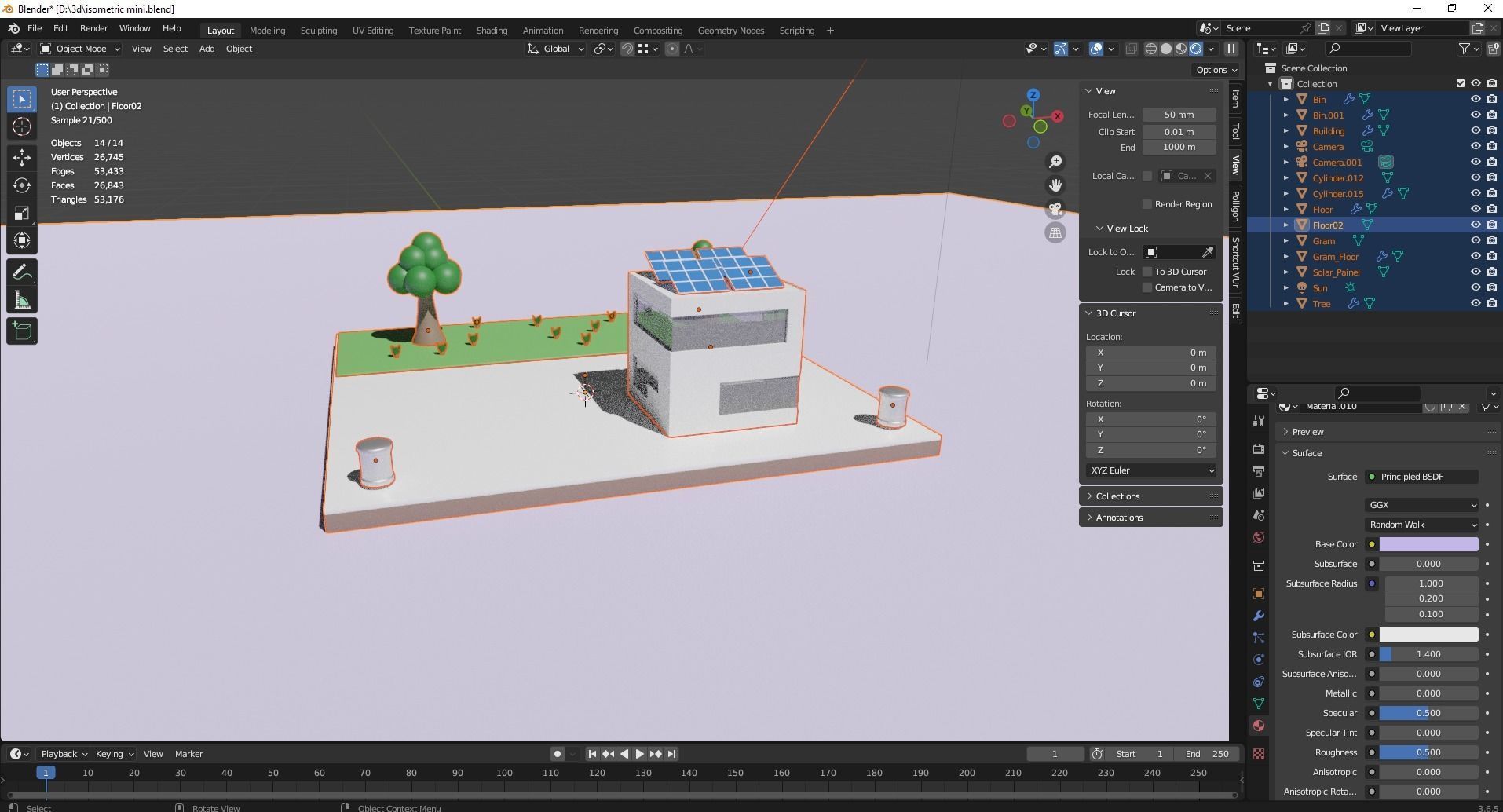Hide the Bin object in viewport
Image resolution: width=1503 pixels, height=812 pixels.
1476,99
